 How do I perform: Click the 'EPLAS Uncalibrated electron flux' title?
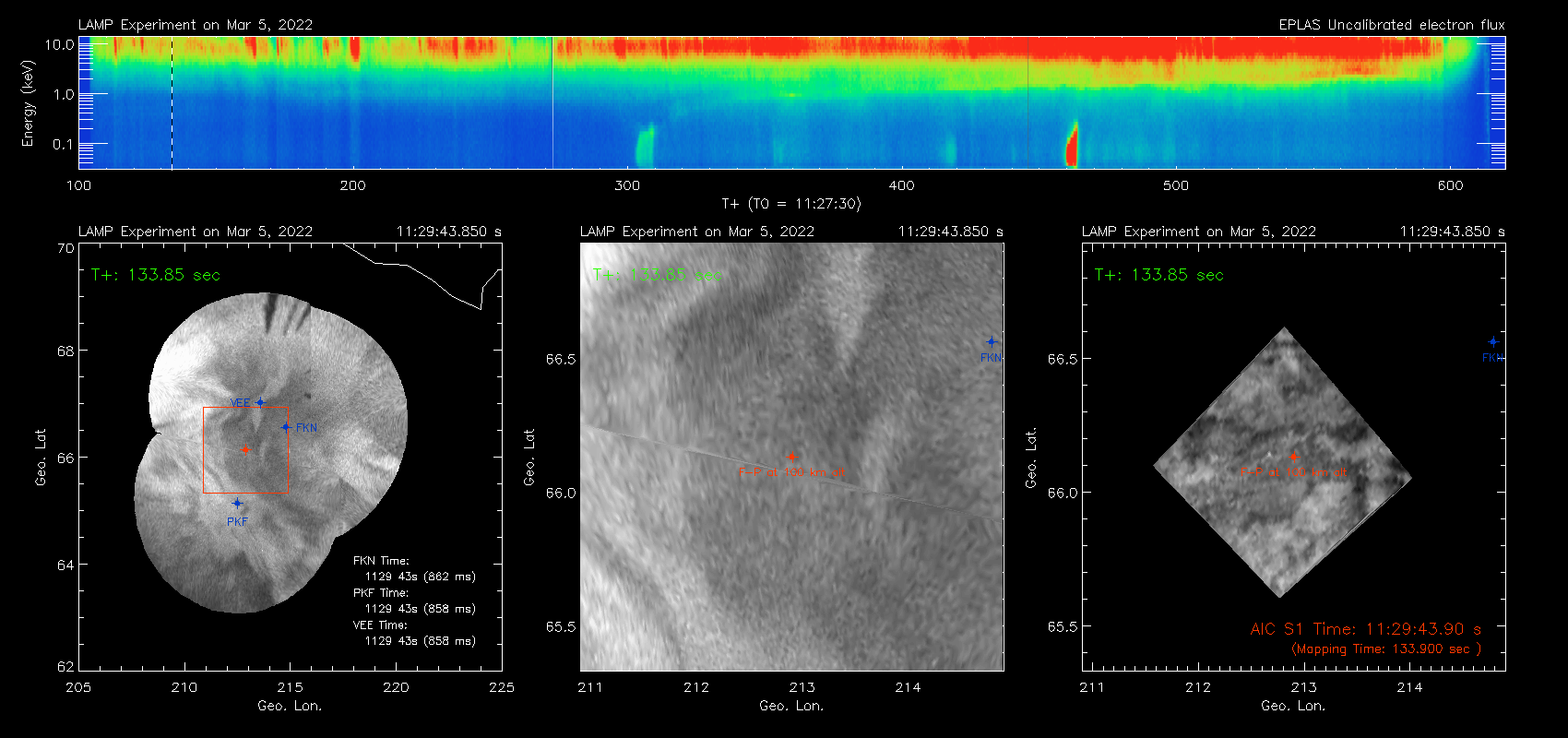(1392, 25)
